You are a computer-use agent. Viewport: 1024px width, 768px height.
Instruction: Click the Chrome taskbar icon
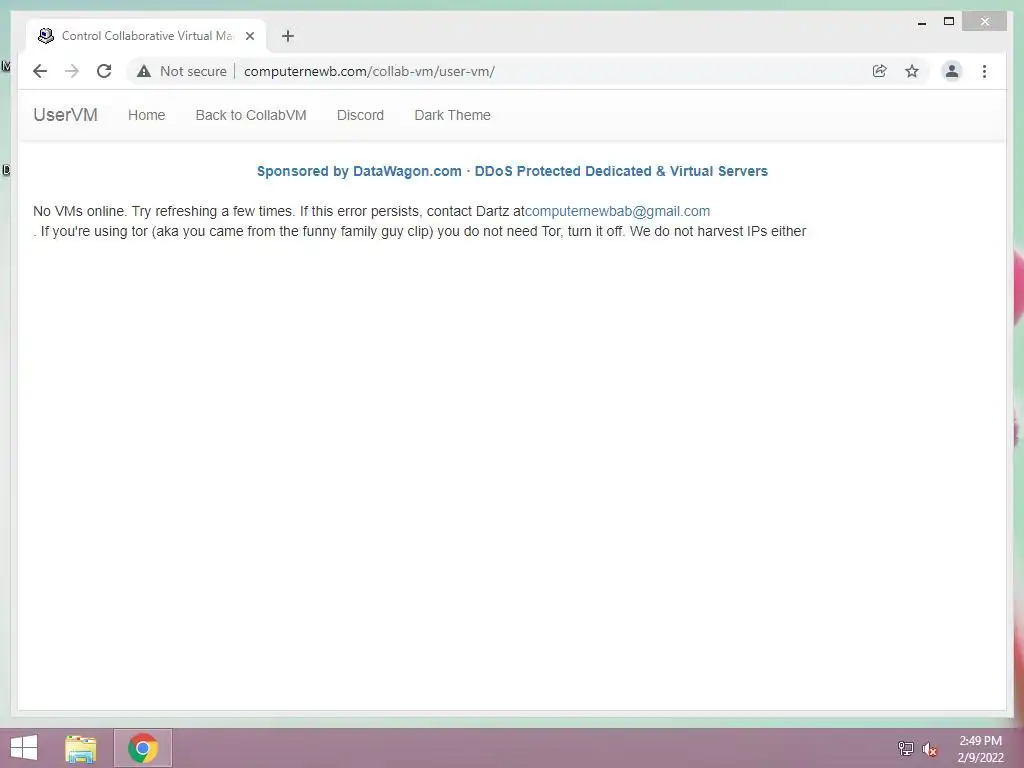(x=143, y=748)
